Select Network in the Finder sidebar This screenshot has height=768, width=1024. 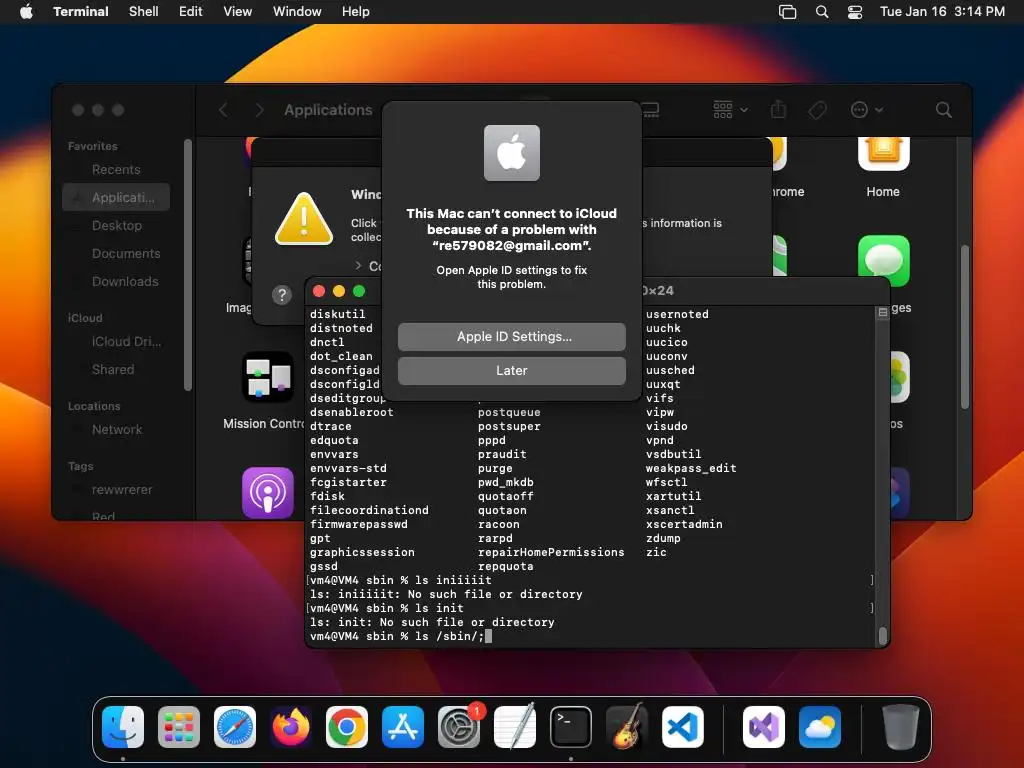click(116, 430)
